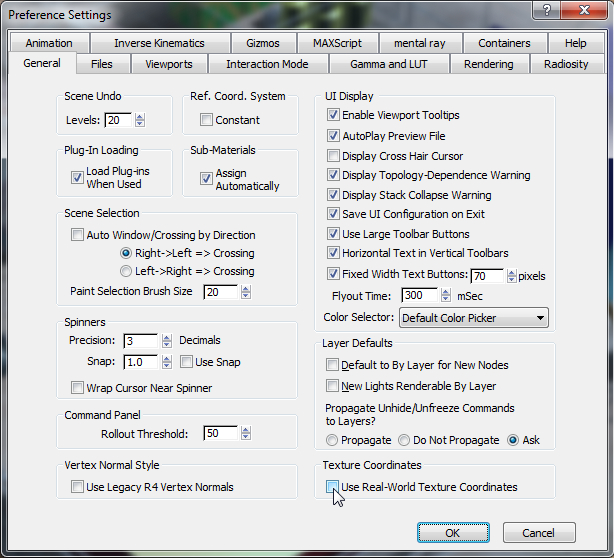Viewport: 614px width, 558px height.
Task: Switch to the Help tab
Action: point(576,43)
